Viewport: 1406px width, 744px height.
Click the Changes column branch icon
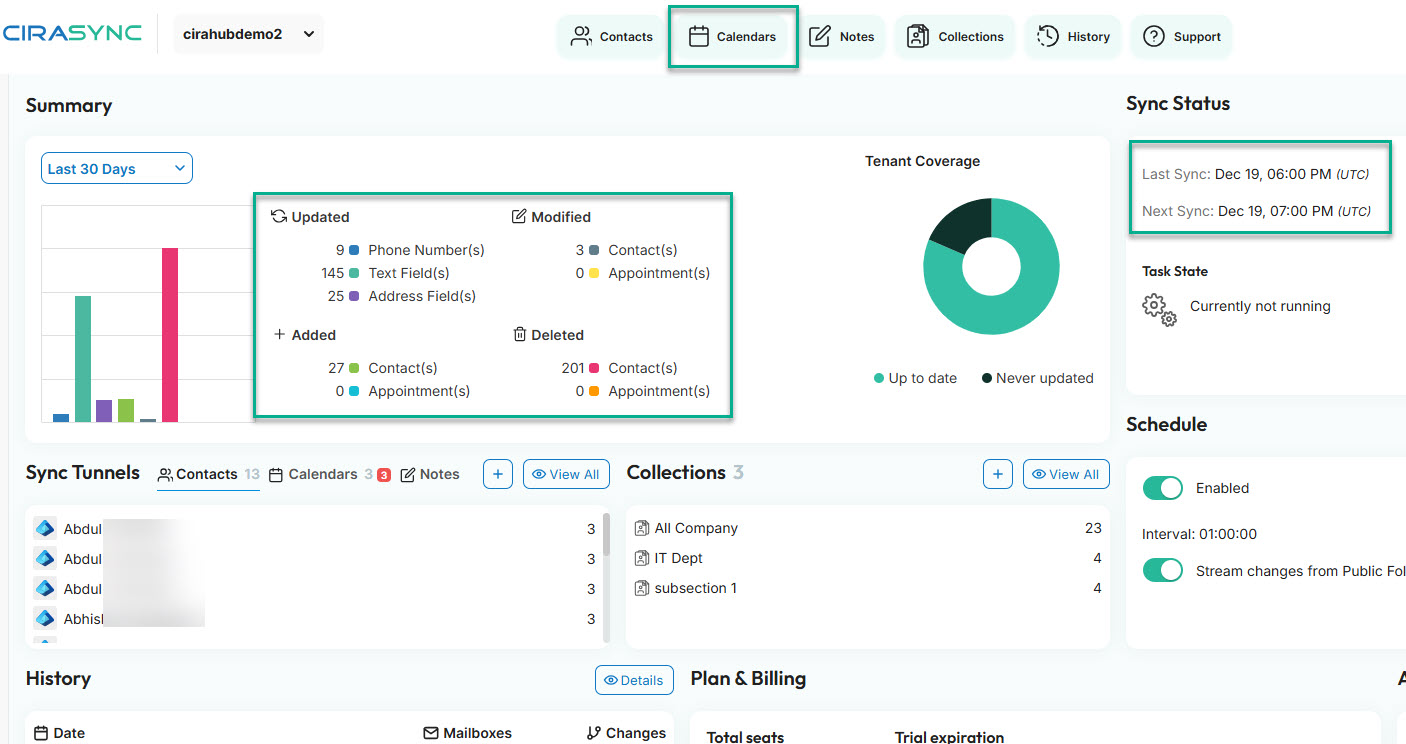click(x=594, y=733)
